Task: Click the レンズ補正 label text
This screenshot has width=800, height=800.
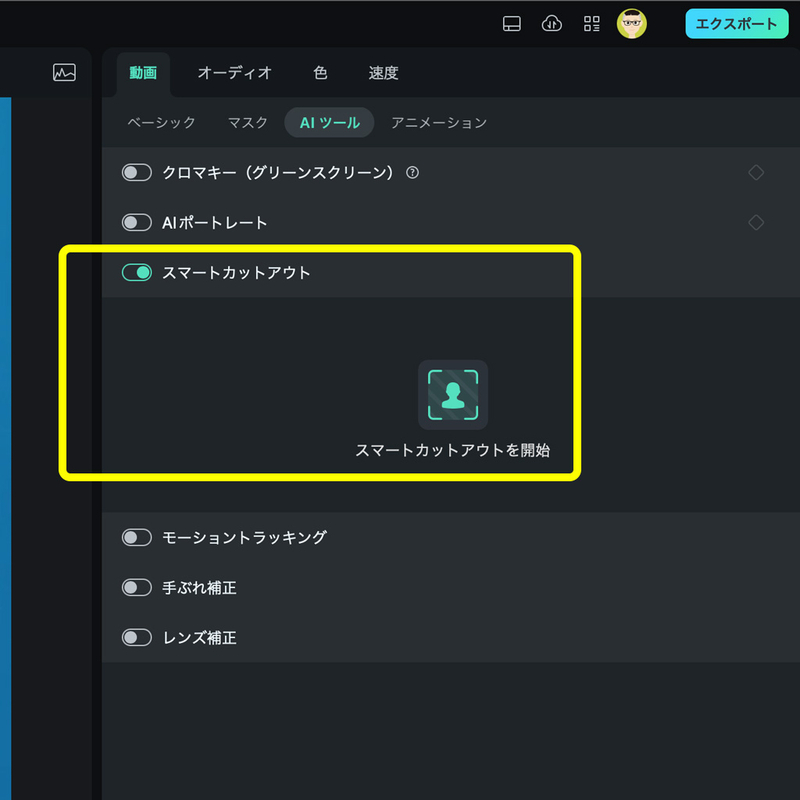Action: 199,638
